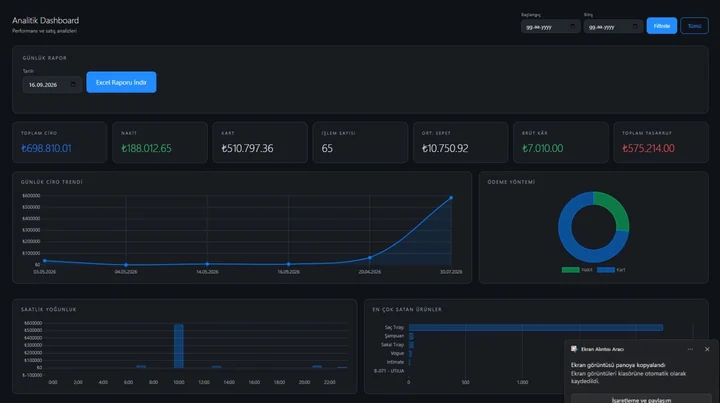720x403 pixels.
Task: Download report with Excel Raporu İndir
Action: pyautogui.click(x=121, y=82)
